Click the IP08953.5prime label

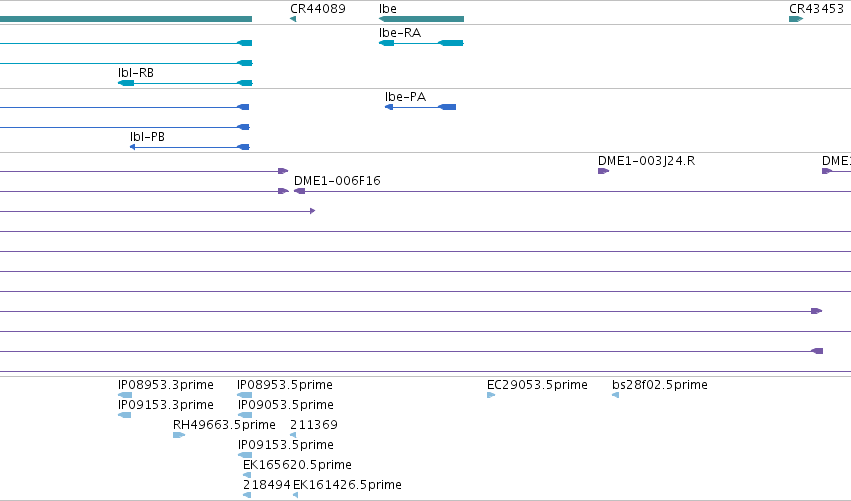click(285, 385)
